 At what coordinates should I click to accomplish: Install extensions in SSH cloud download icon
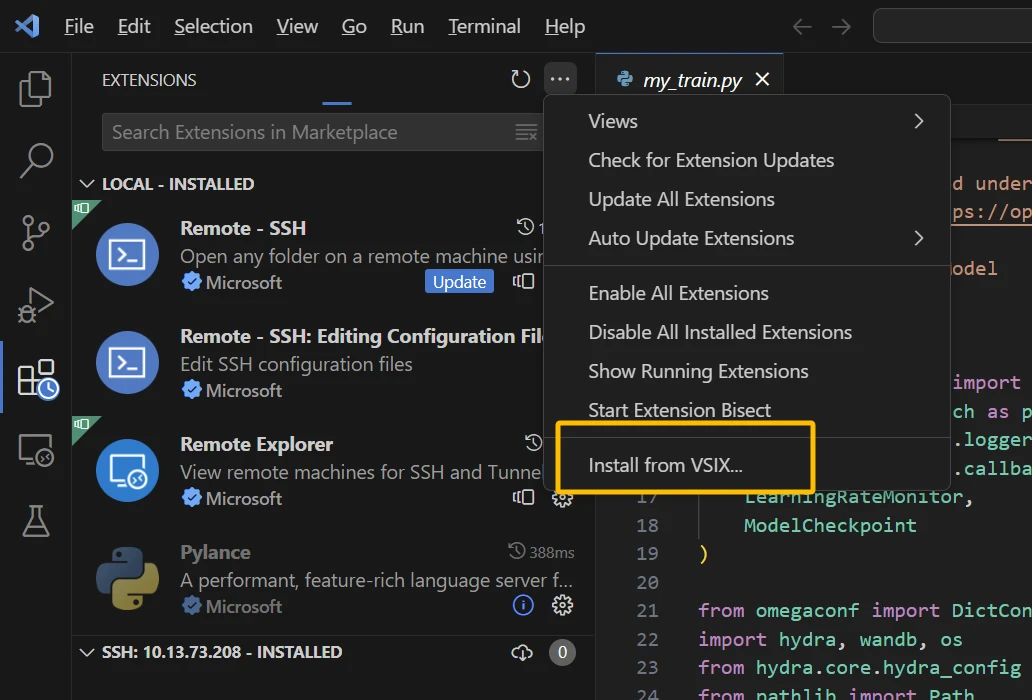(521, 653)
